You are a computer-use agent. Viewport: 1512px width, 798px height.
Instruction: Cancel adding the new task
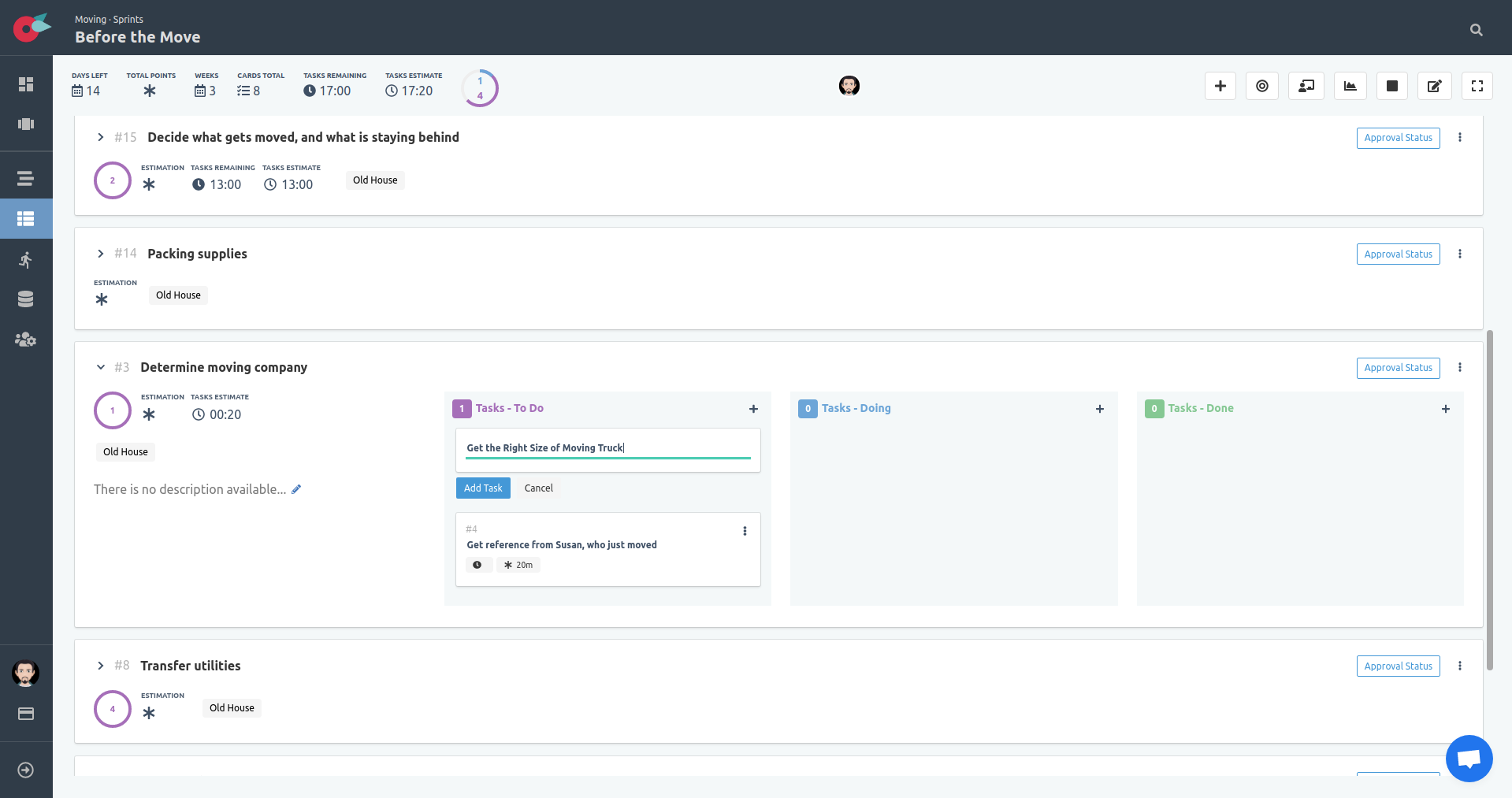point(539,488)
